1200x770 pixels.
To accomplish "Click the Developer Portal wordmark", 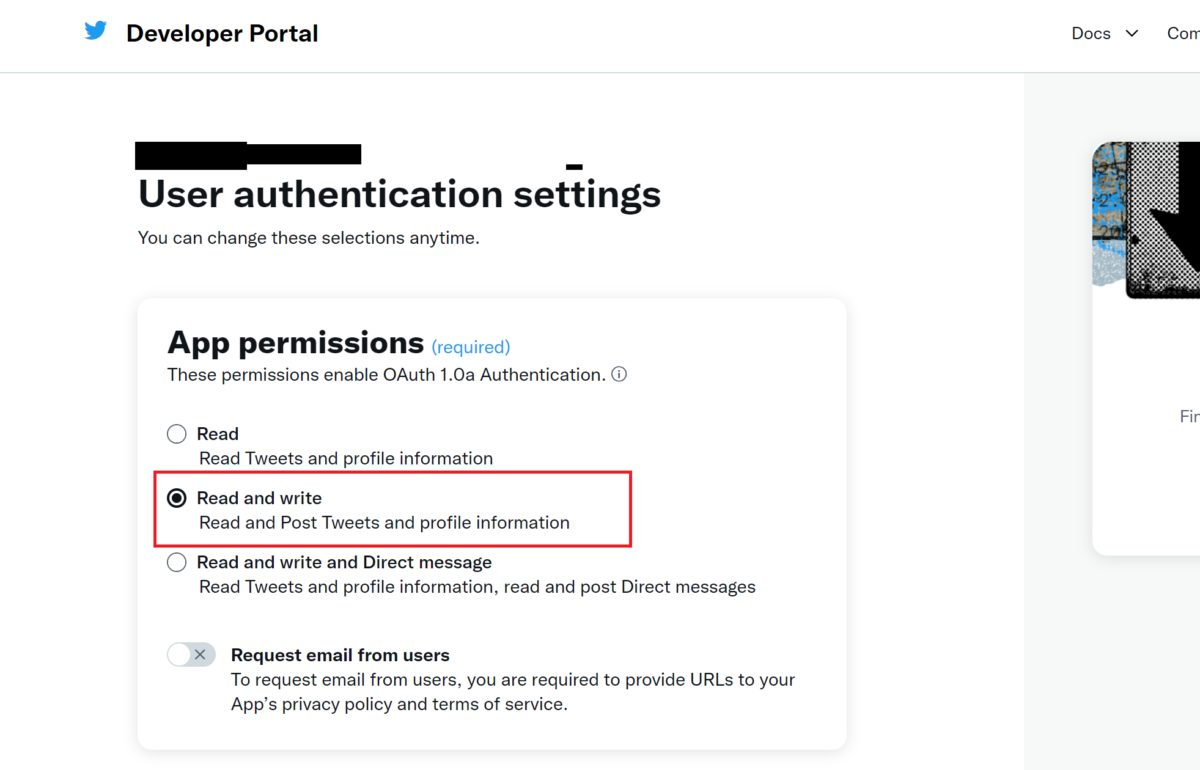I will (x=222, y=33).
